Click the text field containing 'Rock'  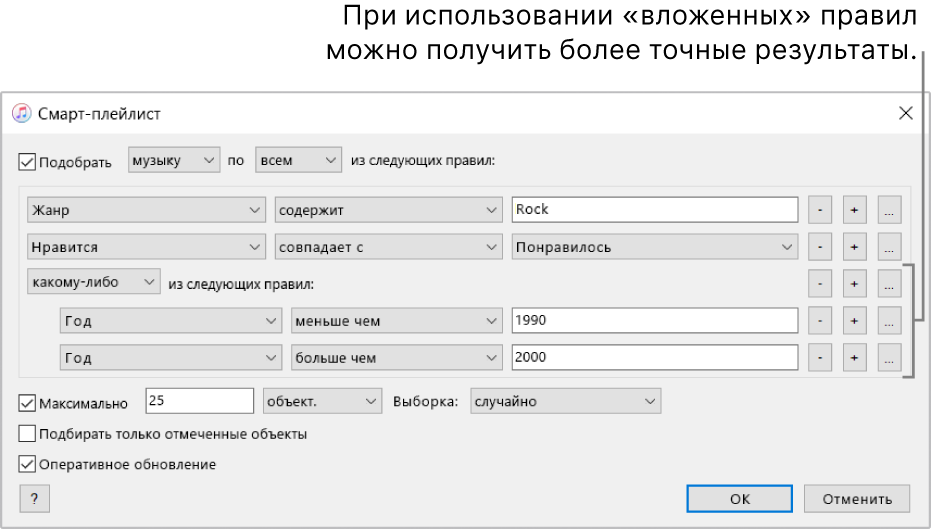(x=654, y=210)
